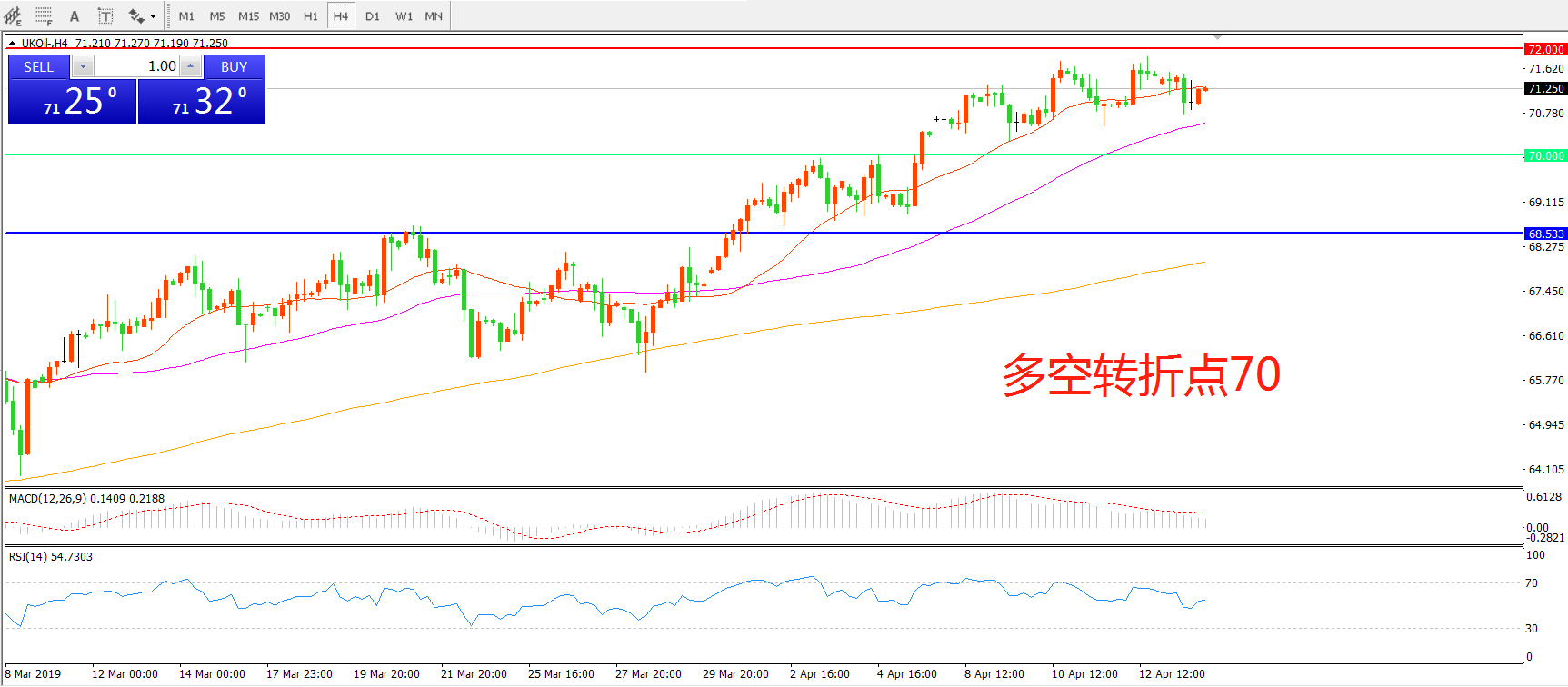The width and height of the screenshot is (1568, 687).
Task: Select the W1 weekly timeframe
Action: click(x=404, y=16)
